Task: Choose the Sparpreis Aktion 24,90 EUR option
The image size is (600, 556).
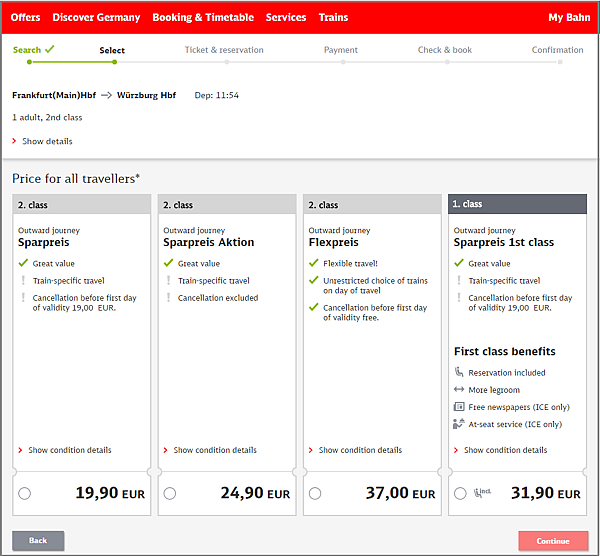Action: click(170, 493)
